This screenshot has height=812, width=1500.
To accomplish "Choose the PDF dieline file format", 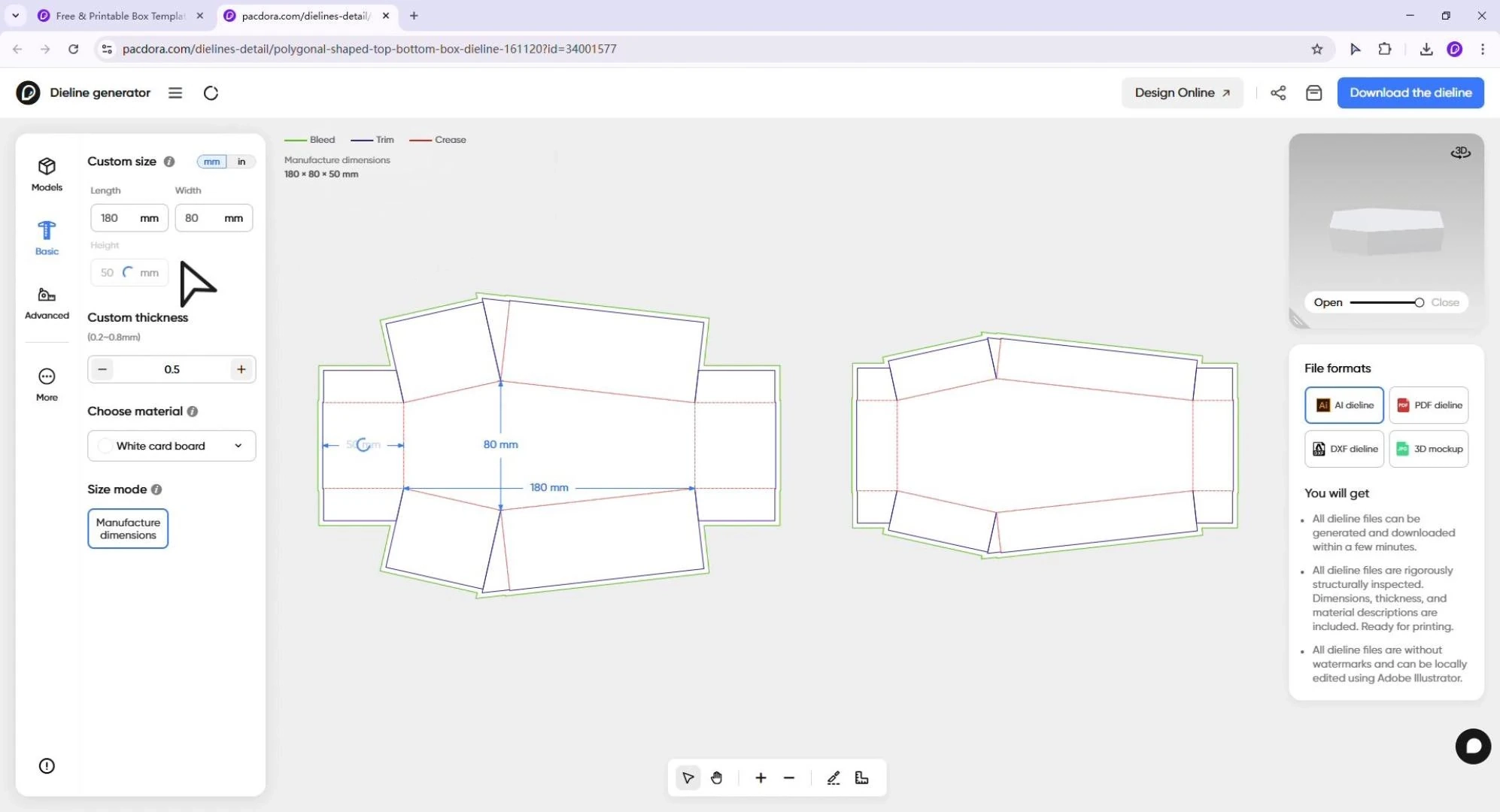I will coord(1429,405).
